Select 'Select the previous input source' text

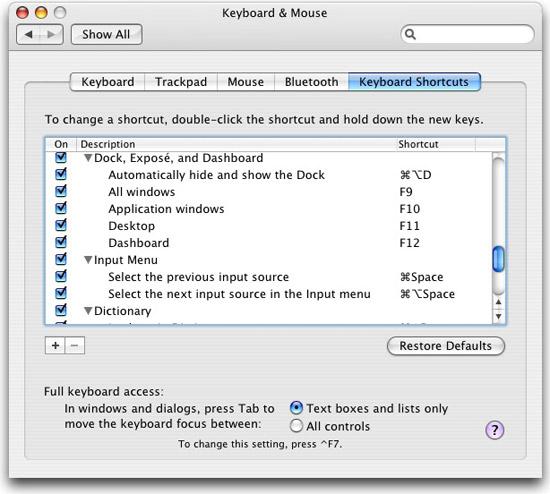point(199,277)
